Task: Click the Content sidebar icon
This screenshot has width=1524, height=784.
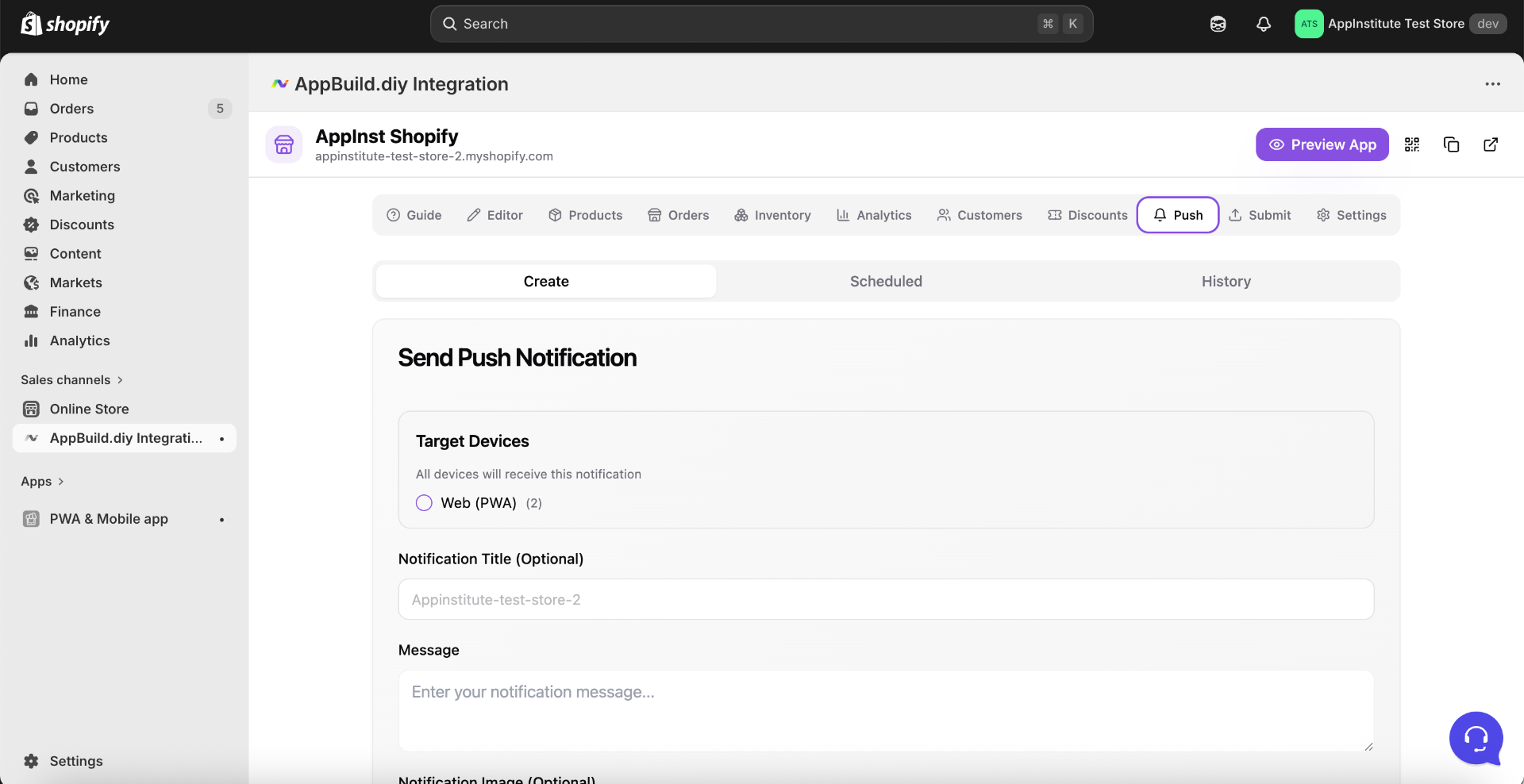Action: (x=31, y=253)
